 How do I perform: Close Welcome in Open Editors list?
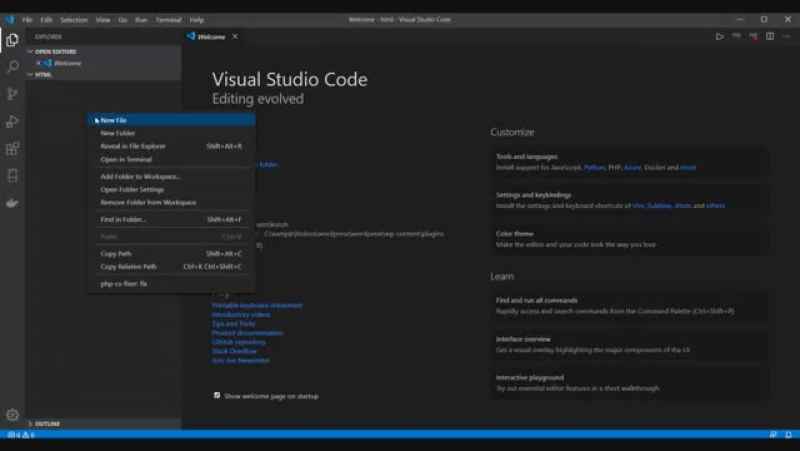coord(38,63)
